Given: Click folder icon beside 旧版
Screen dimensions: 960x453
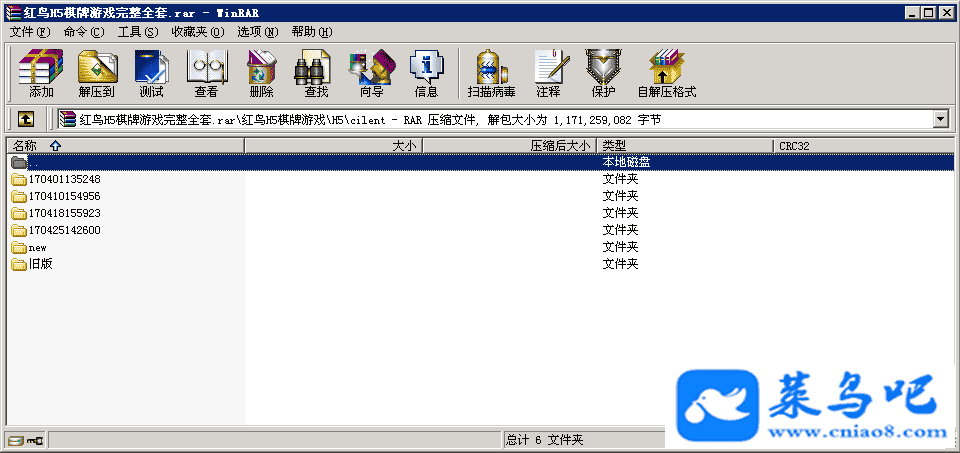Looking at the screenshot, I should pyautogui.click(x=19, y=264).
